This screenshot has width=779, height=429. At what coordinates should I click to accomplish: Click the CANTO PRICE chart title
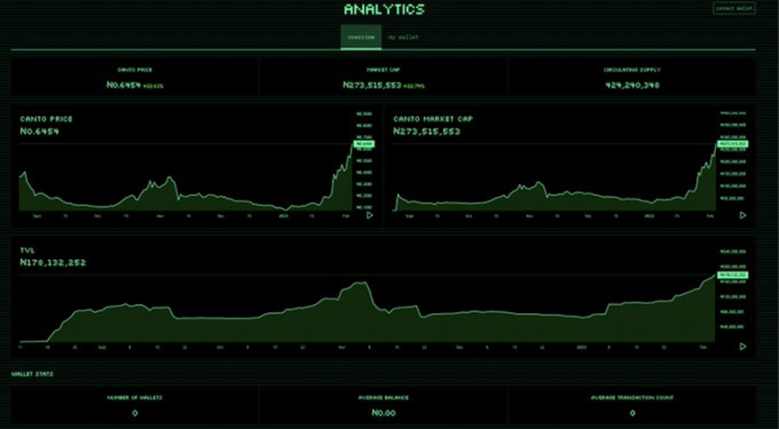coord(46,119)
